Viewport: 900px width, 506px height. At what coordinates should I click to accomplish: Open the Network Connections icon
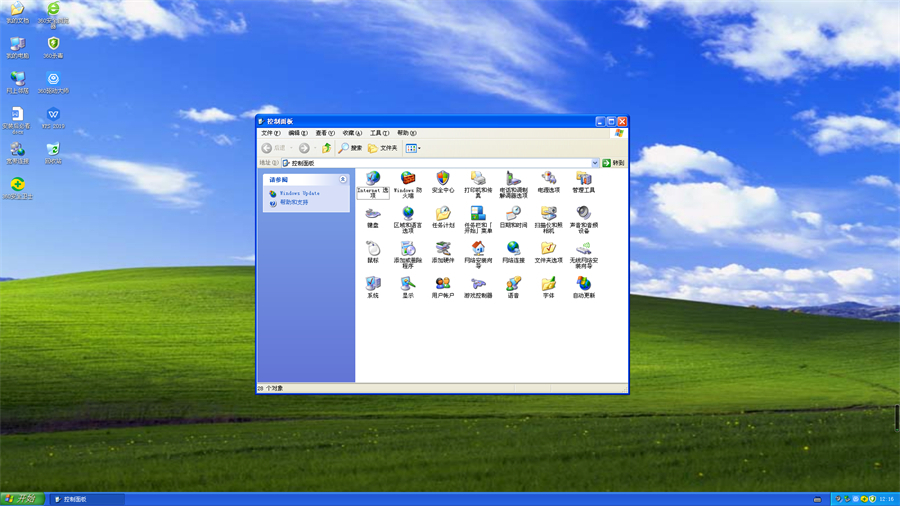coord(513,252)
